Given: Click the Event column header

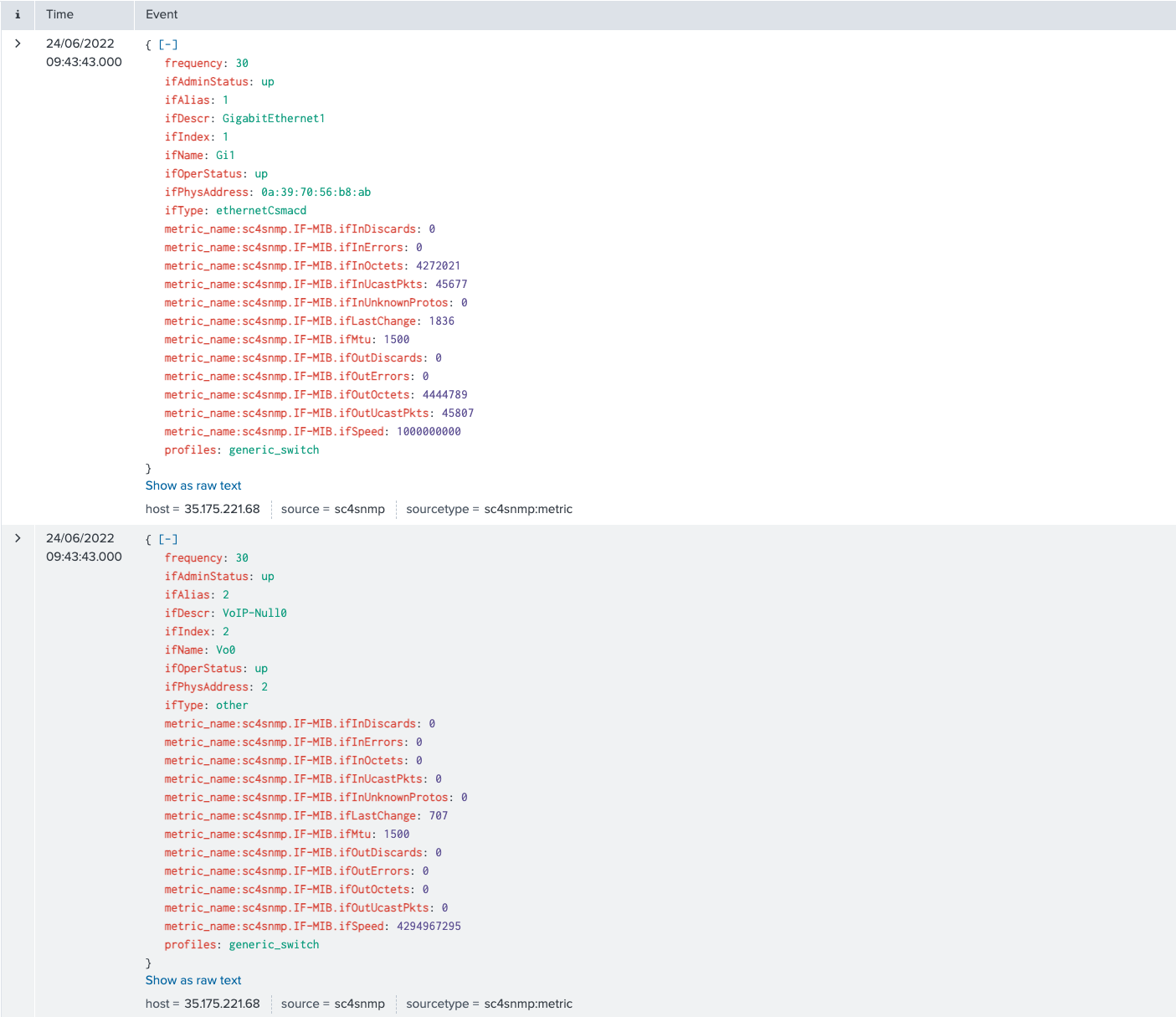Looking at the screenshot, I should [x=162, y=14].
